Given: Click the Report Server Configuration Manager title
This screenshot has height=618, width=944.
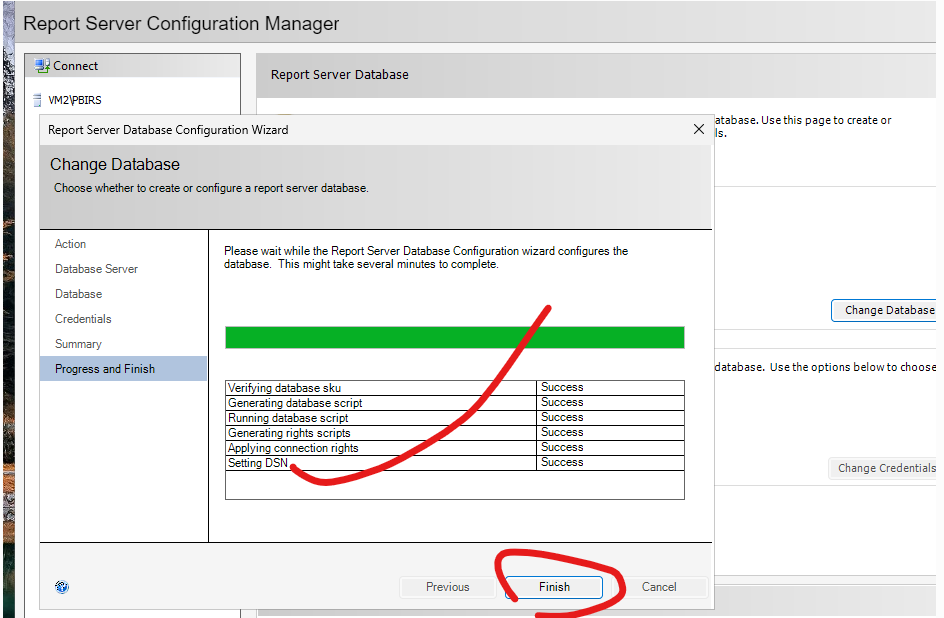Looking at the screenshot, I should click(x=181, y=23).
